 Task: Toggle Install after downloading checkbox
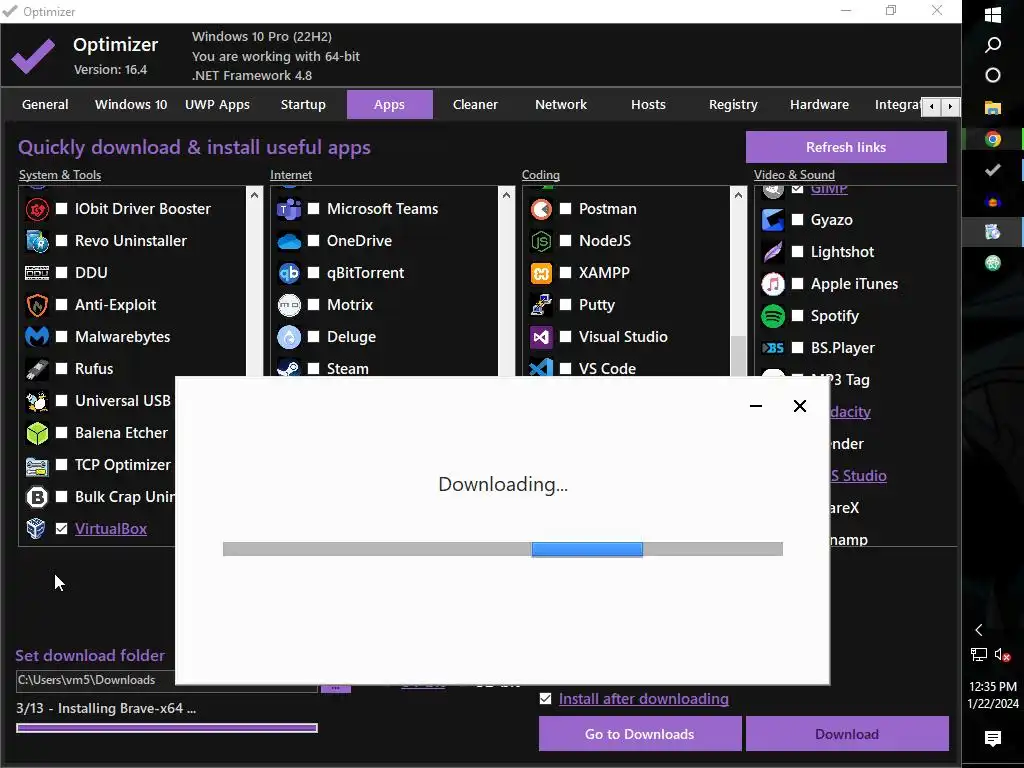tap(545, 699)
